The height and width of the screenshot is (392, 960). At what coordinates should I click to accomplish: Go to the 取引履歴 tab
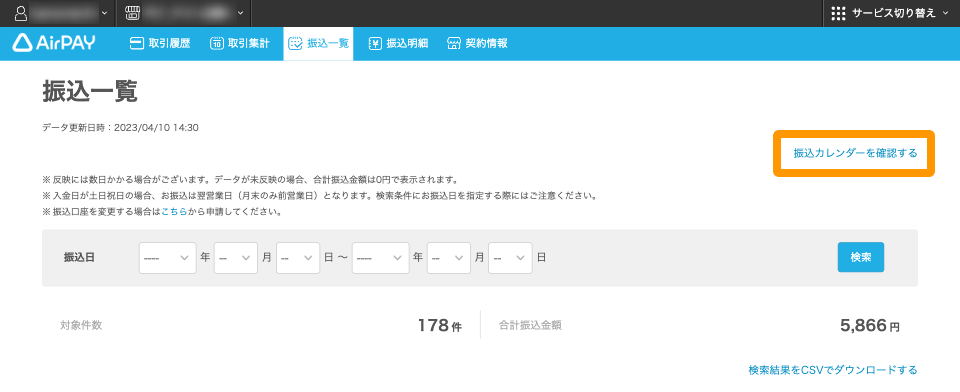160,43
